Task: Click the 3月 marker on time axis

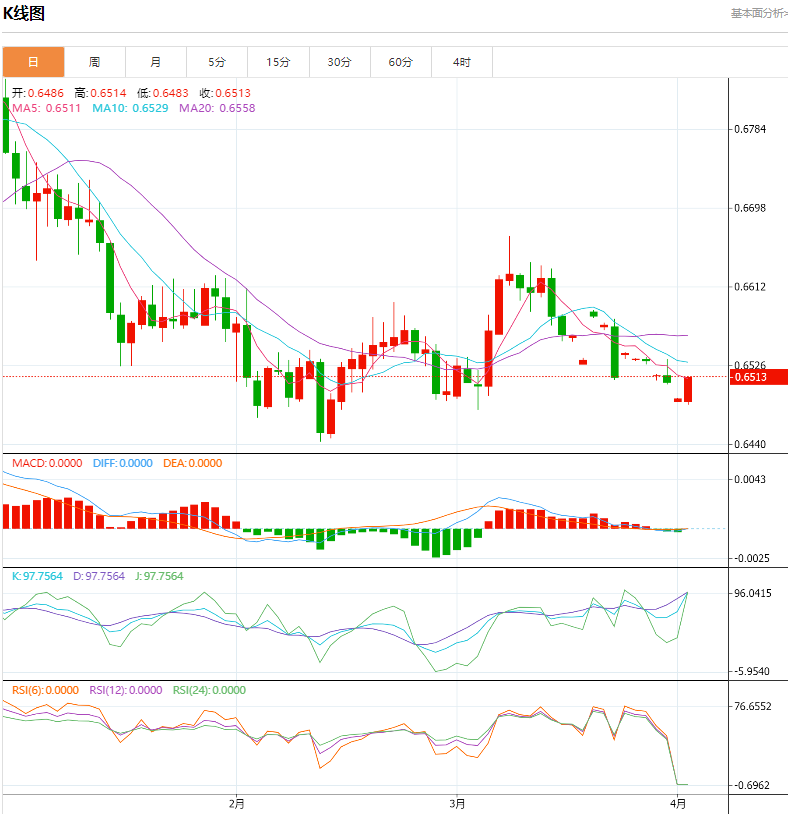Action: [457, 803]
